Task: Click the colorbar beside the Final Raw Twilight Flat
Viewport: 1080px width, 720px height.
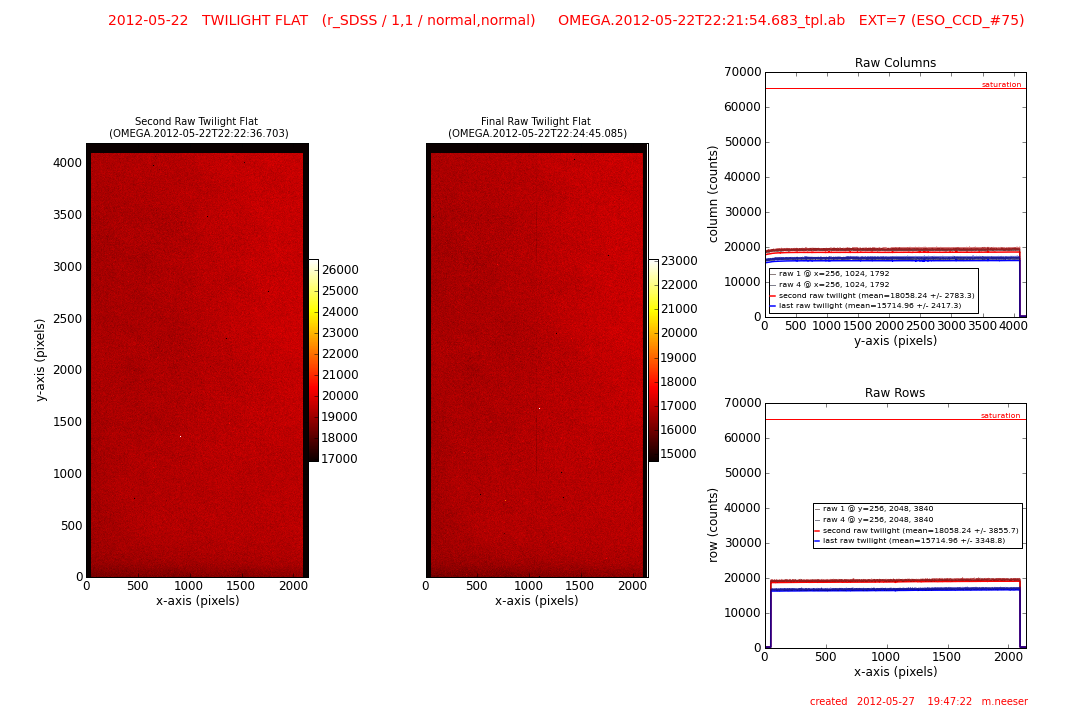Action: click(x=653, y=360)
